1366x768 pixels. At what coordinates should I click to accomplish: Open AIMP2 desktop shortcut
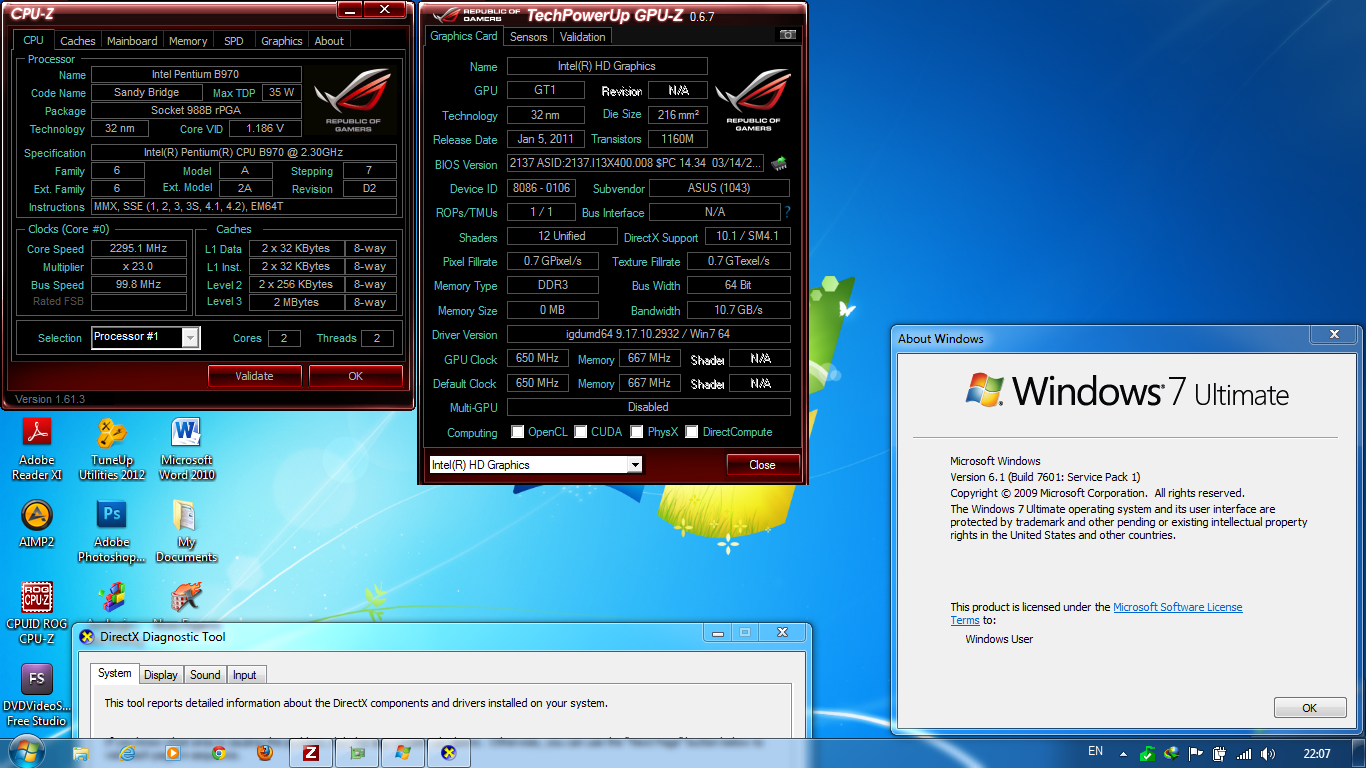click(37, 516)
